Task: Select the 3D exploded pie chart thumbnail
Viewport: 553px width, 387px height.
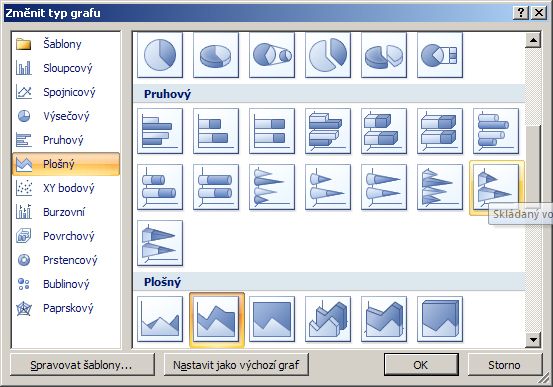Action: tap(384, 55)
